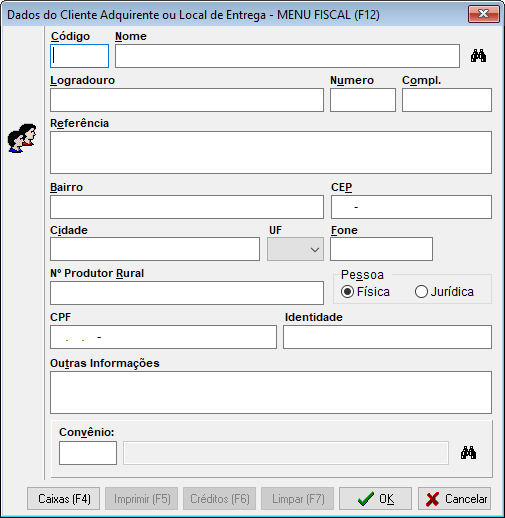
Task: Click the binoculars icon in Convênio section
Action: point(468,453)
